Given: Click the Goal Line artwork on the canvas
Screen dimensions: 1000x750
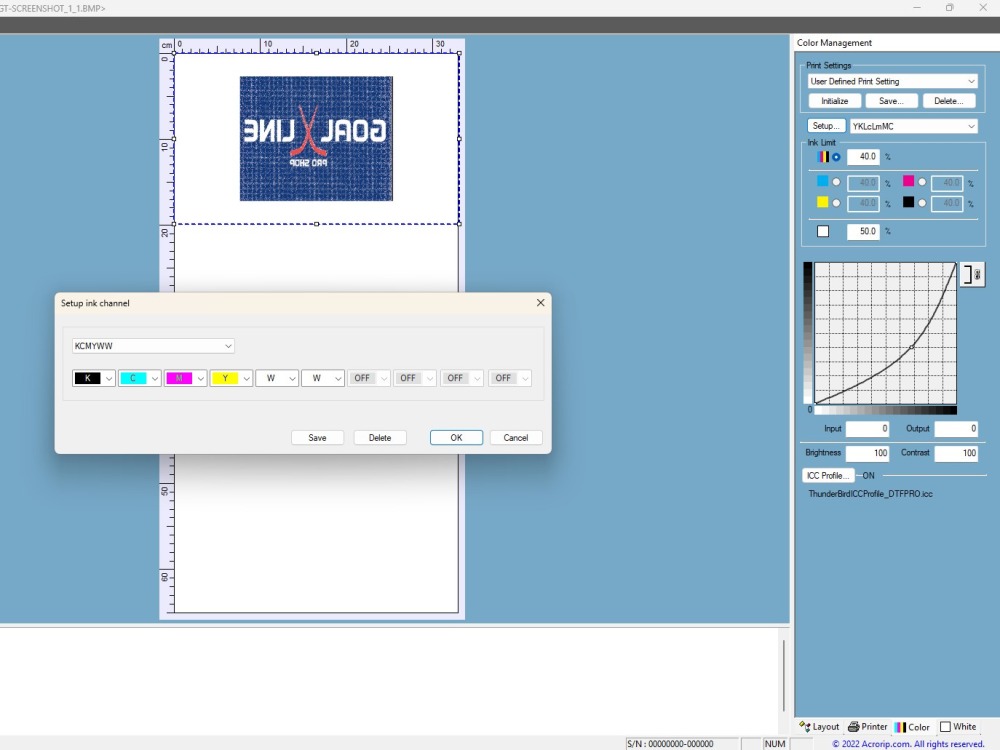Looking at the screenshot, I should click(316, 138).
